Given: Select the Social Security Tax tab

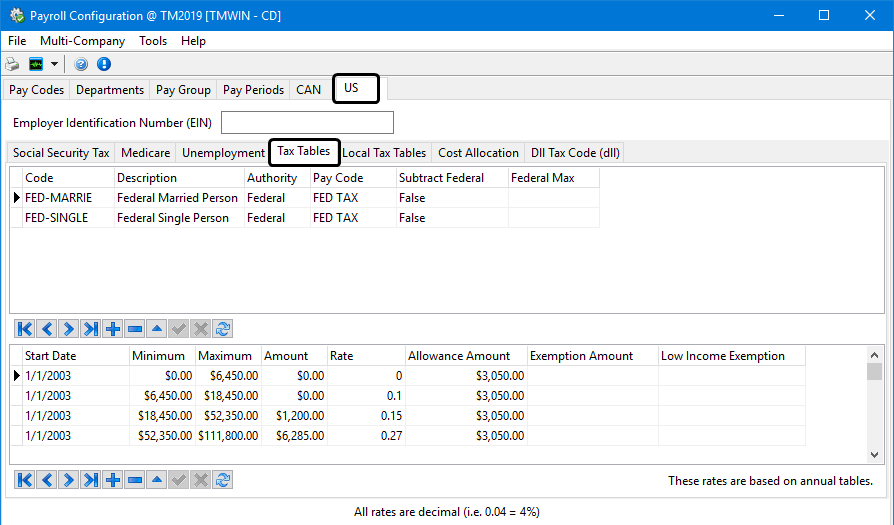Looking at the screenshot, I should point(61,153).
